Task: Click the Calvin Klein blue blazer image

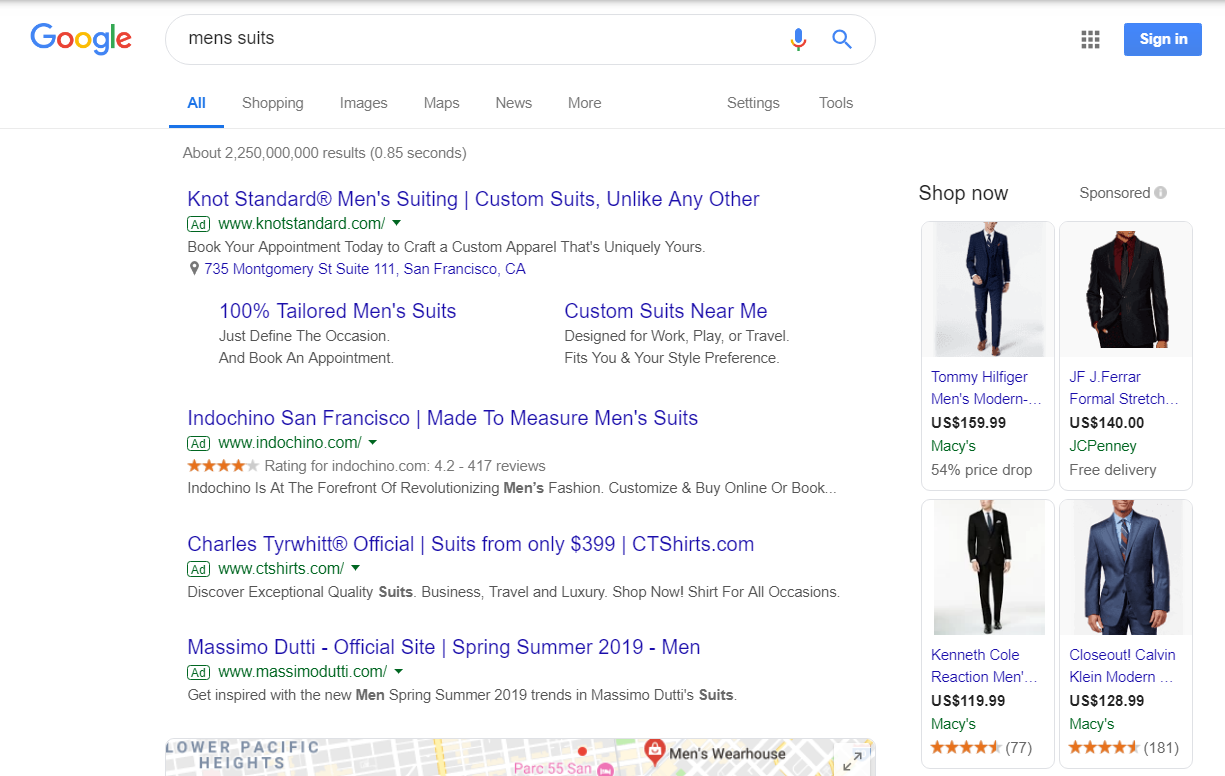Action: [x=1126, y=568]
